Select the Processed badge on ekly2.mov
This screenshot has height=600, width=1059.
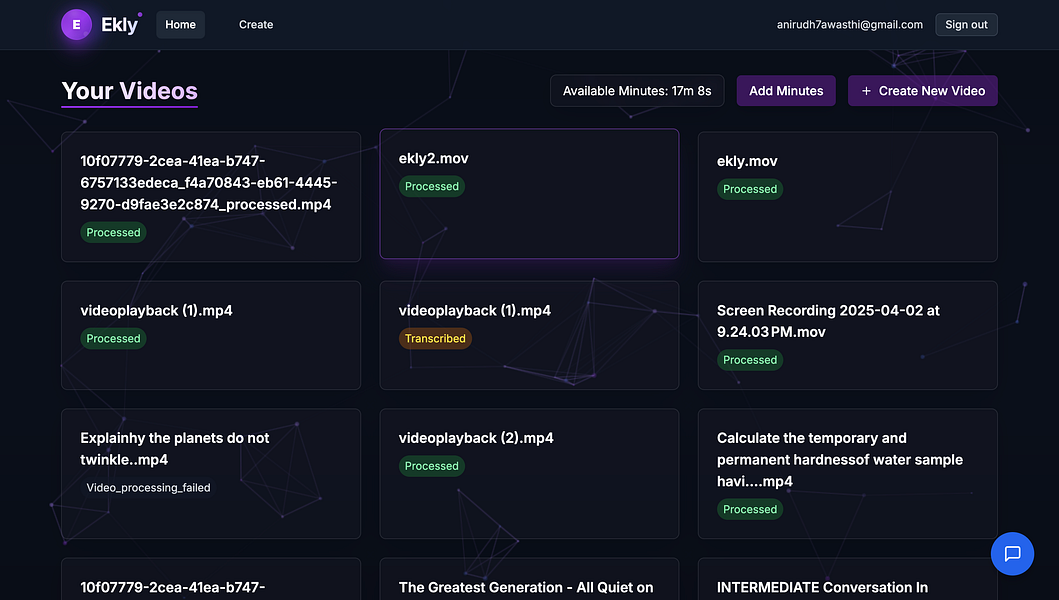[x=431, y=186]
